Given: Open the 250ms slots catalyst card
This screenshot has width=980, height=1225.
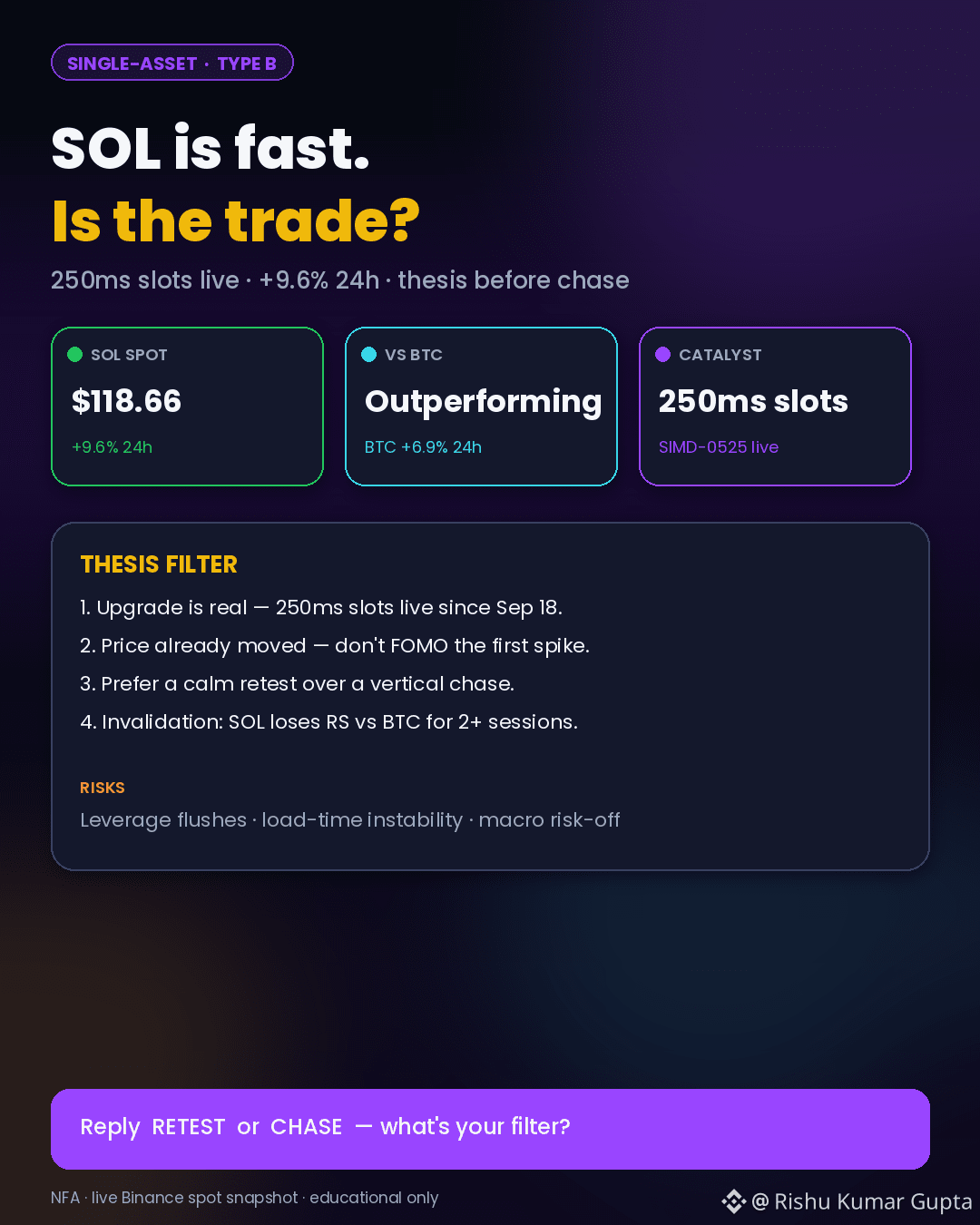Looking at the screenshot, I should [776, 407].
